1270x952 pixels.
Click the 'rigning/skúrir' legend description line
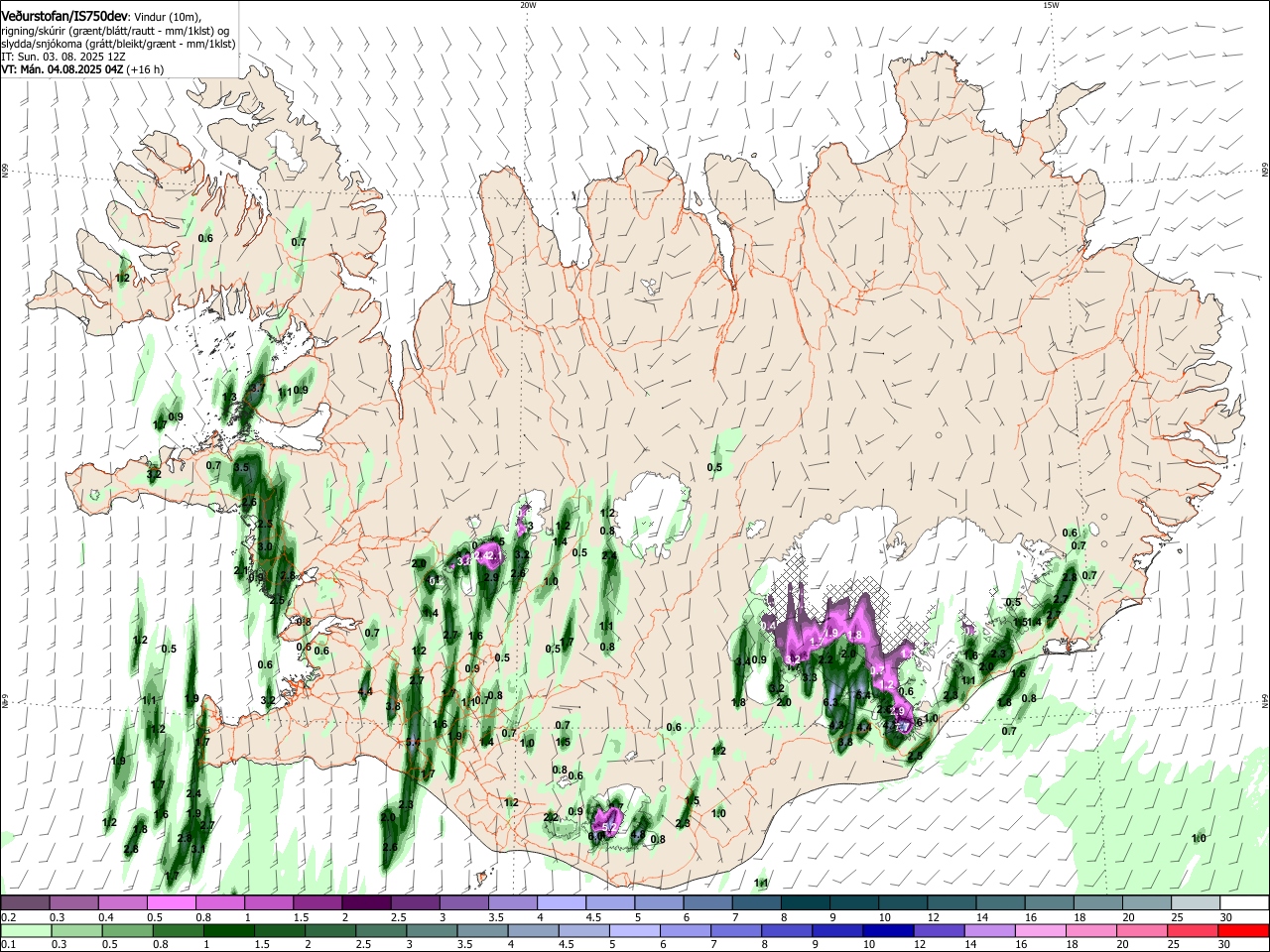point(115,31)
